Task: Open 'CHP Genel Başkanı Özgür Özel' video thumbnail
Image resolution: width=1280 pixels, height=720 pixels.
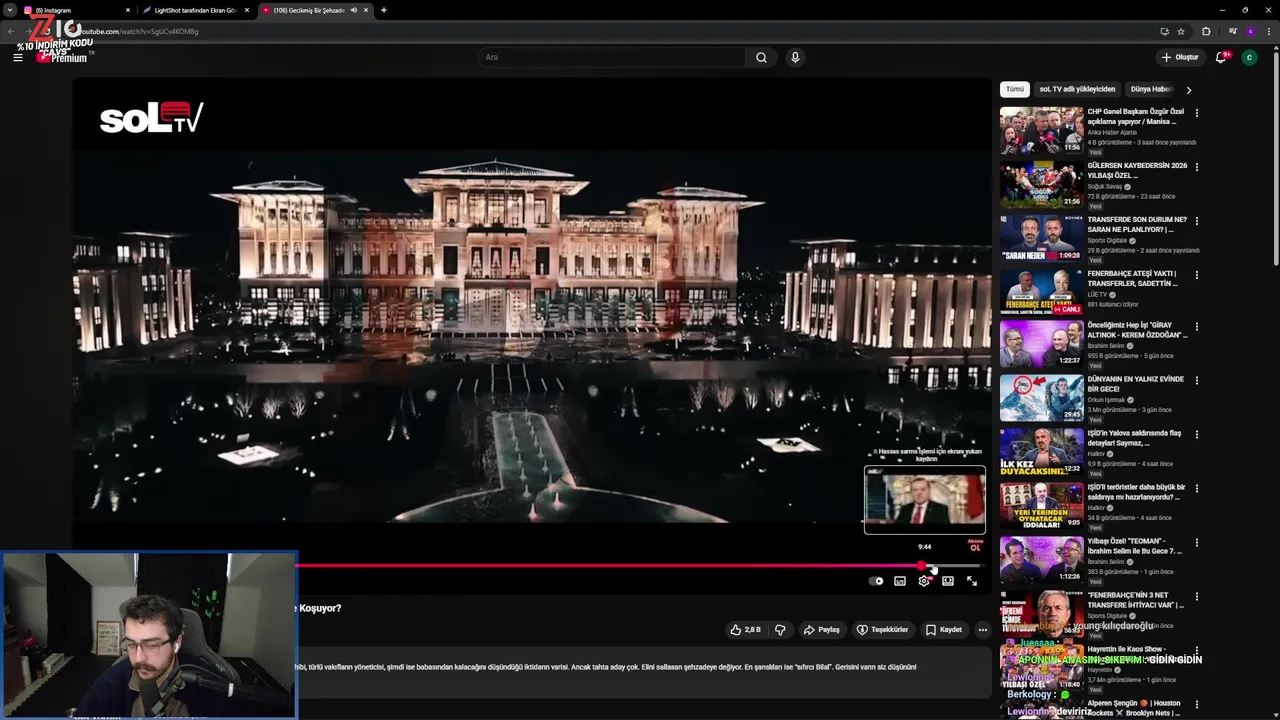Action: click(x=1041, y=130)
